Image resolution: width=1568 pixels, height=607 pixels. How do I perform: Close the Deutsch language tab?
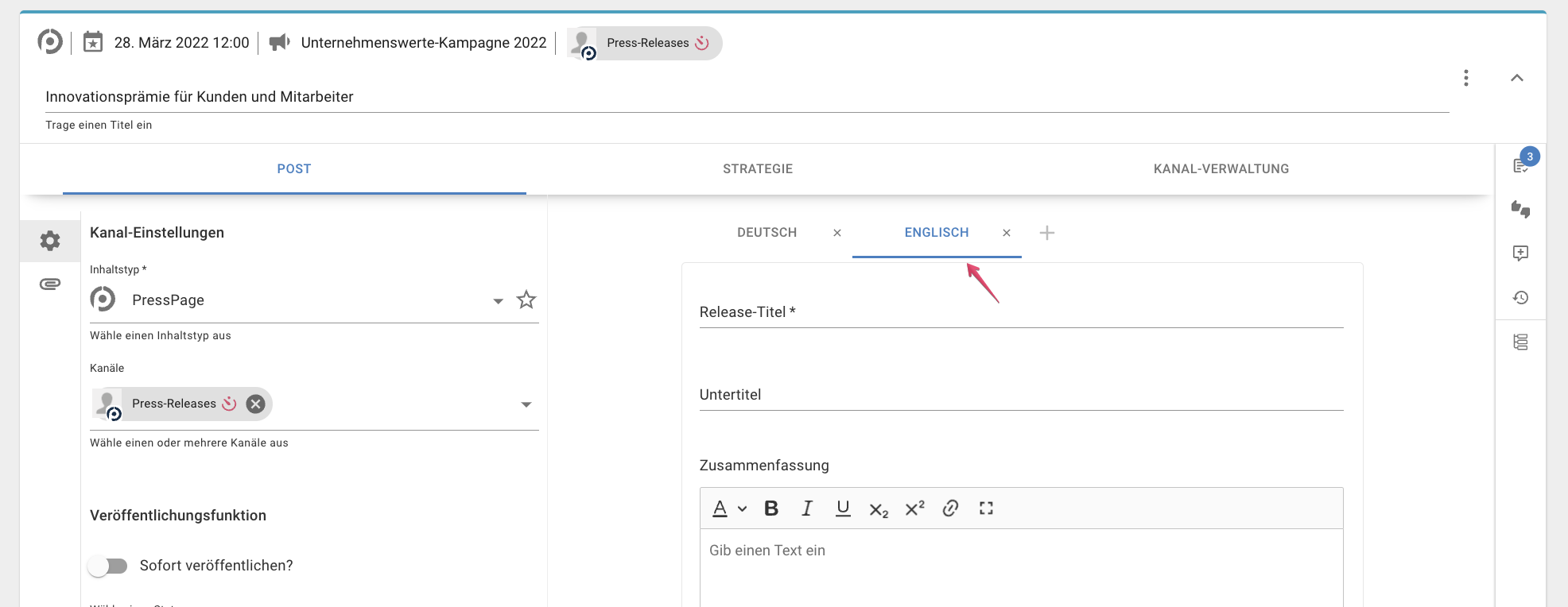(x=837, y=233)
